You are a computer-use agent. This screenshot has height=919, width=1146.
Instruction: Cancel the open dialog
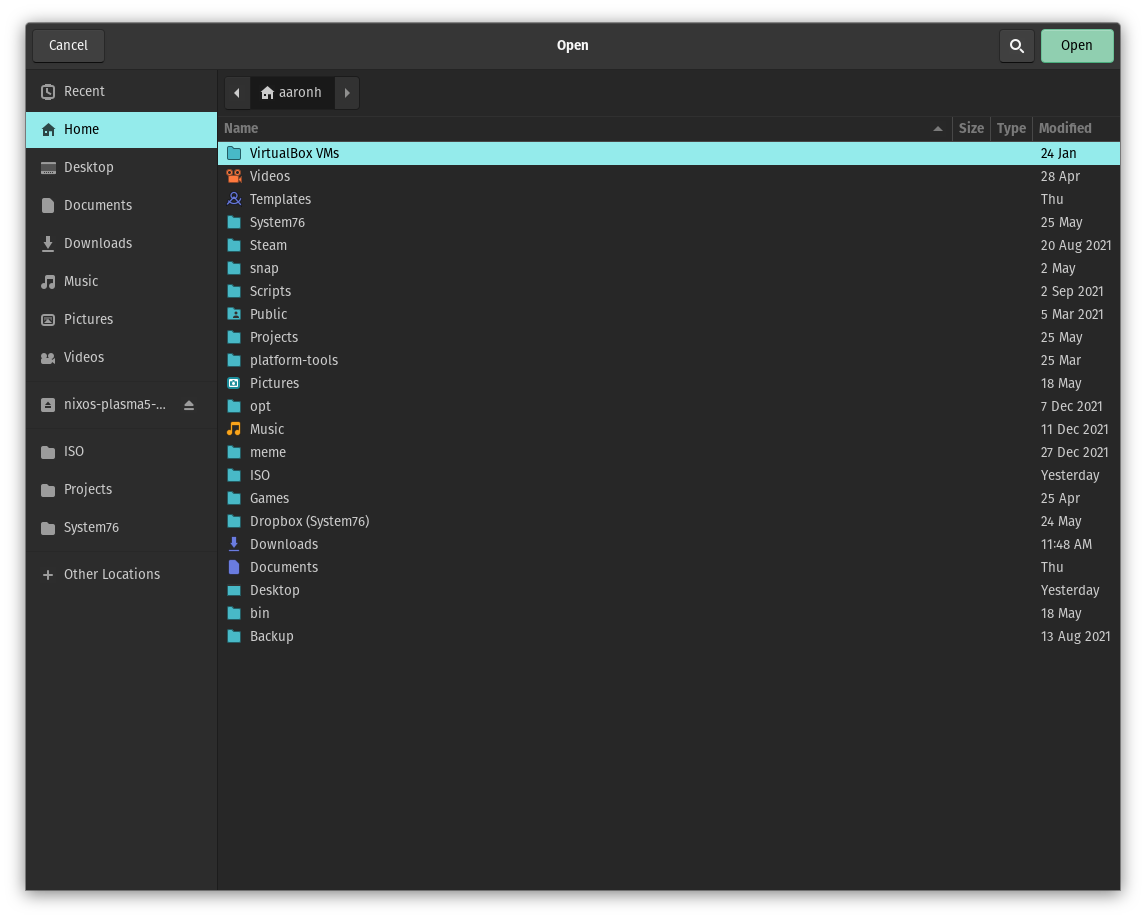[68, 45]
